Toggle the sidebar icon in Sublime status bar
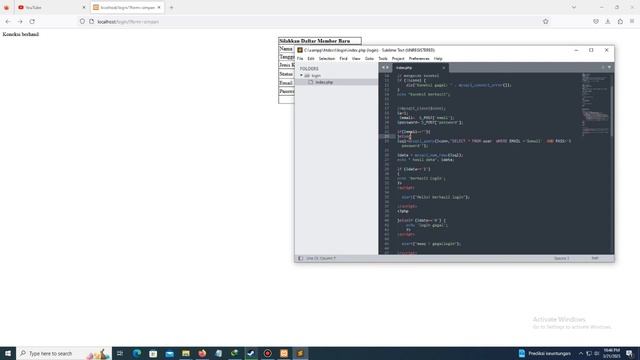The image size is (640, 360). click(300, 258)
